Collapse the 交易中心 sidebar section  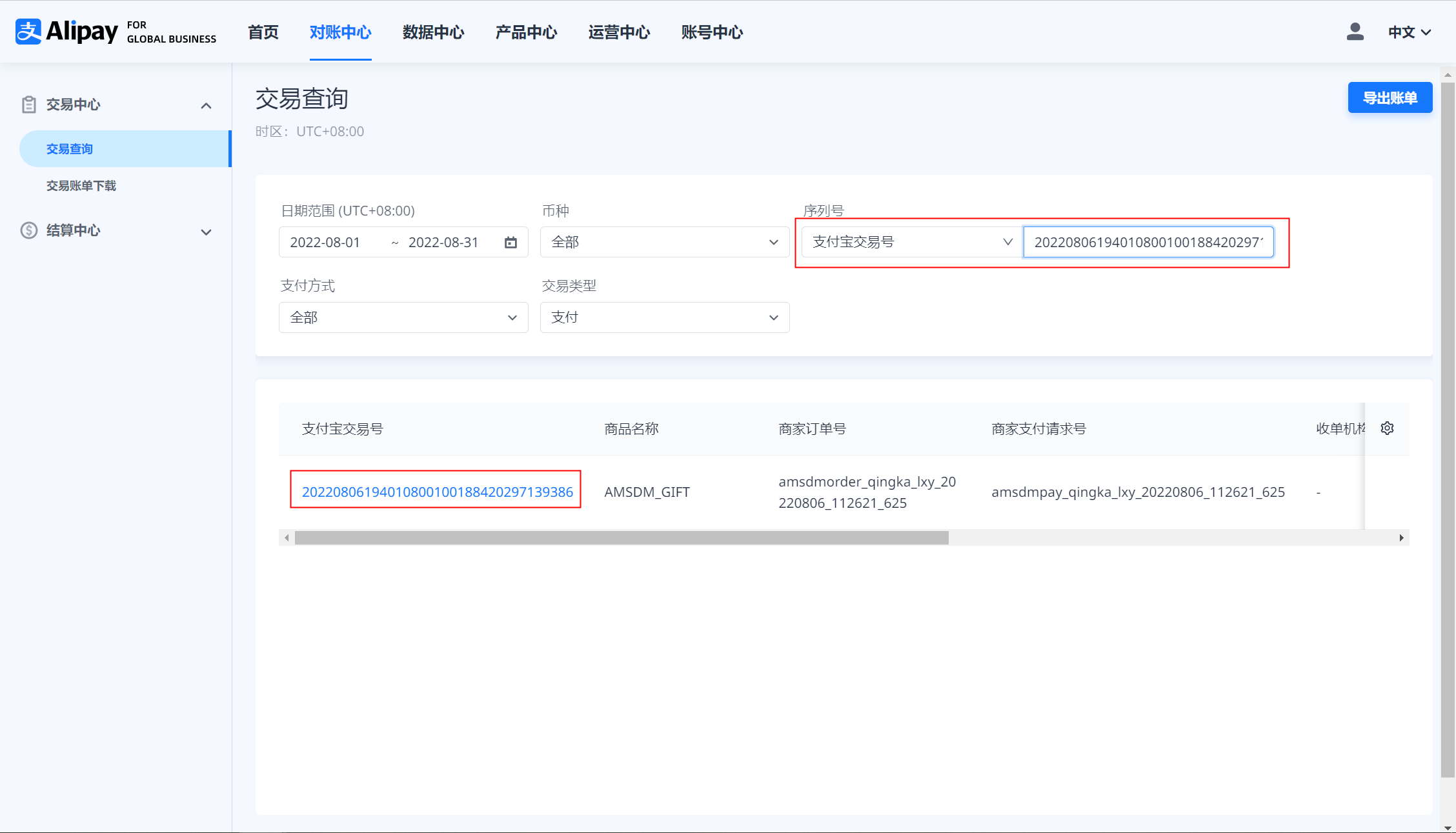point(206,105)
